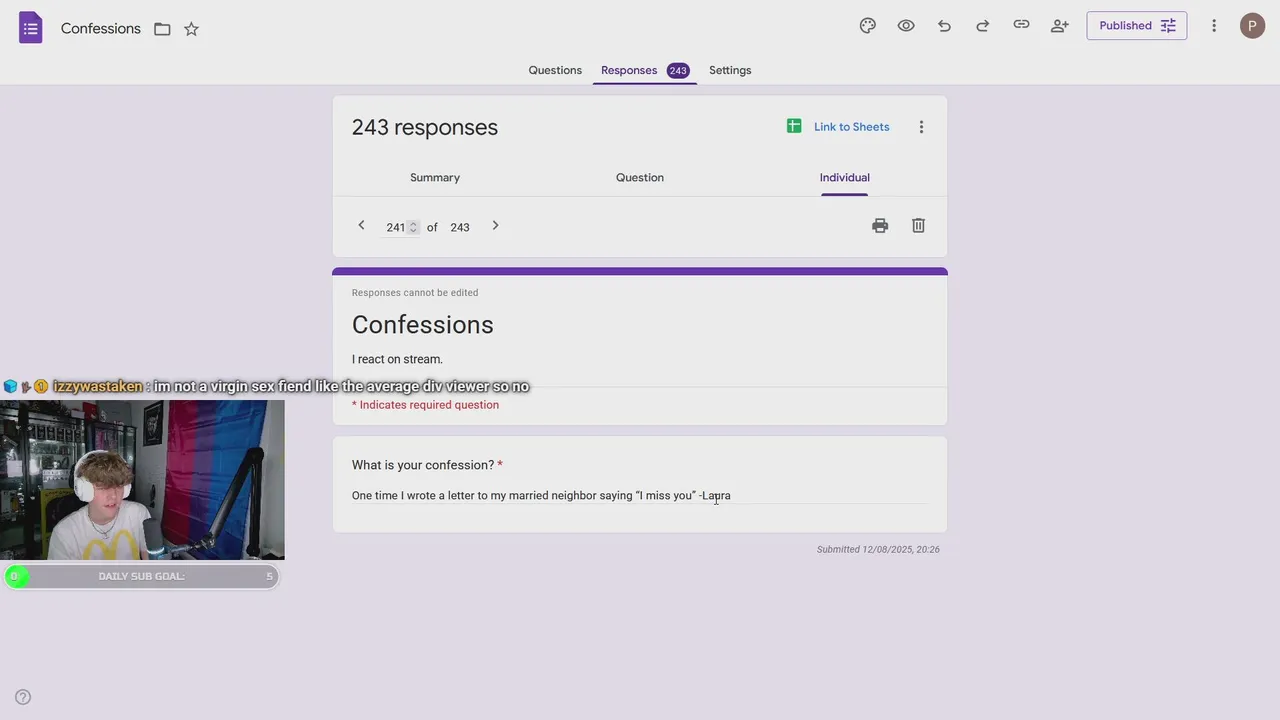
Task: Click the webcam overlay thumbnail
Action: tap(142, 480)
